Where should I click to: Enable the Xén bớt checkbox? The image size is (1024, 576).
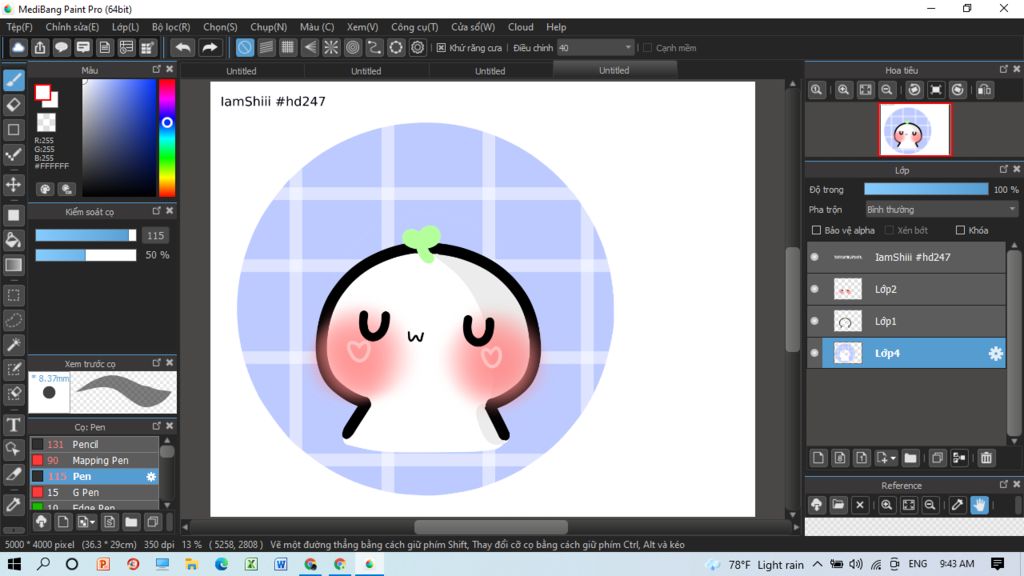[889, 230]
